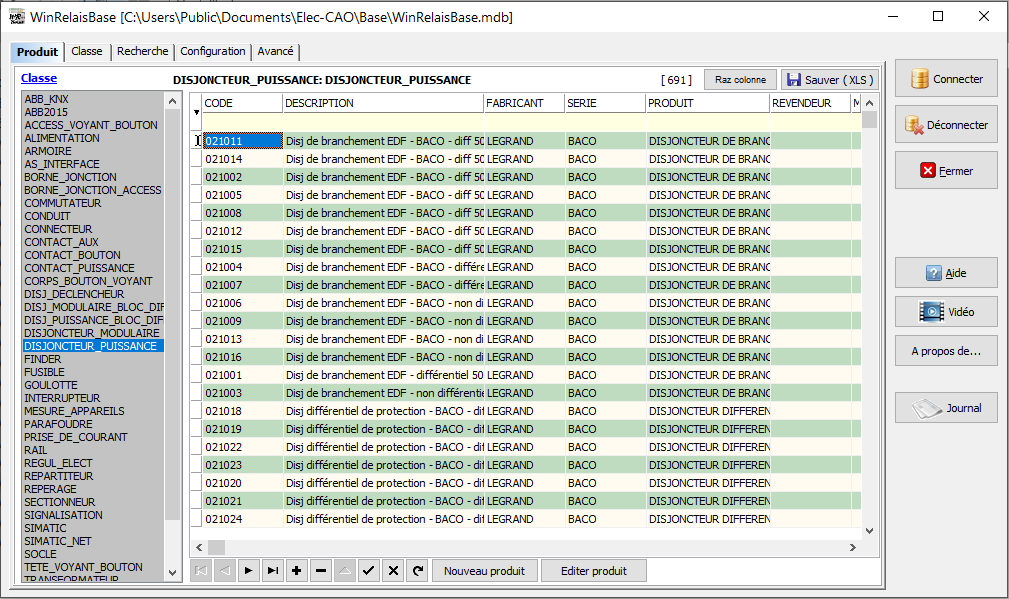Insert a record with the plus icon

coord(296,571)
